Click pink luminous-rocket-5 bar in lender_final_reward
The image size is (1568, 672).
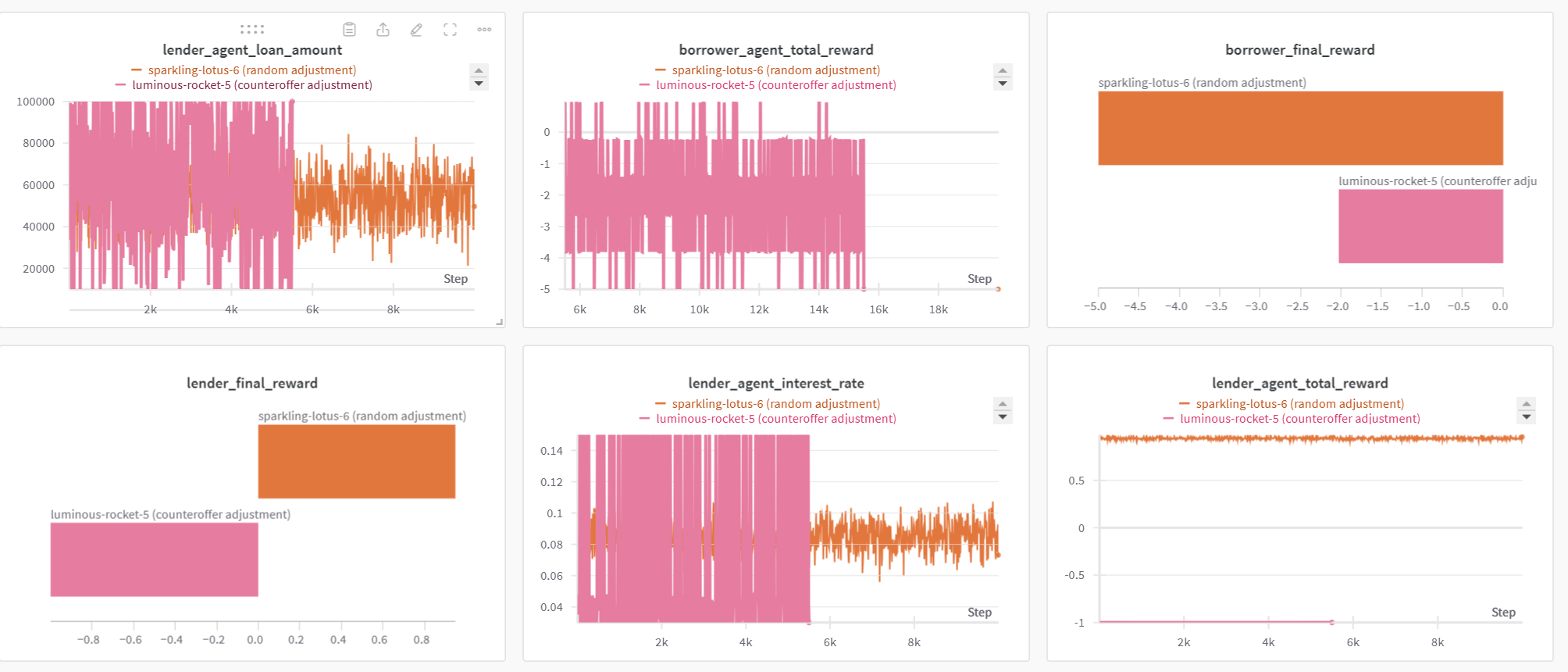[x=155, y=559]
